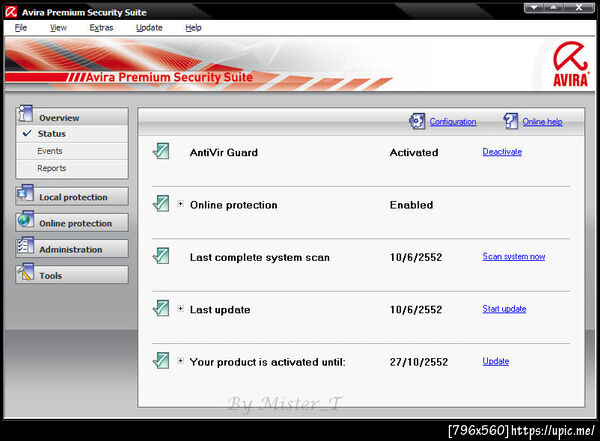Expand the Last update details

click(x=181, y=309)
